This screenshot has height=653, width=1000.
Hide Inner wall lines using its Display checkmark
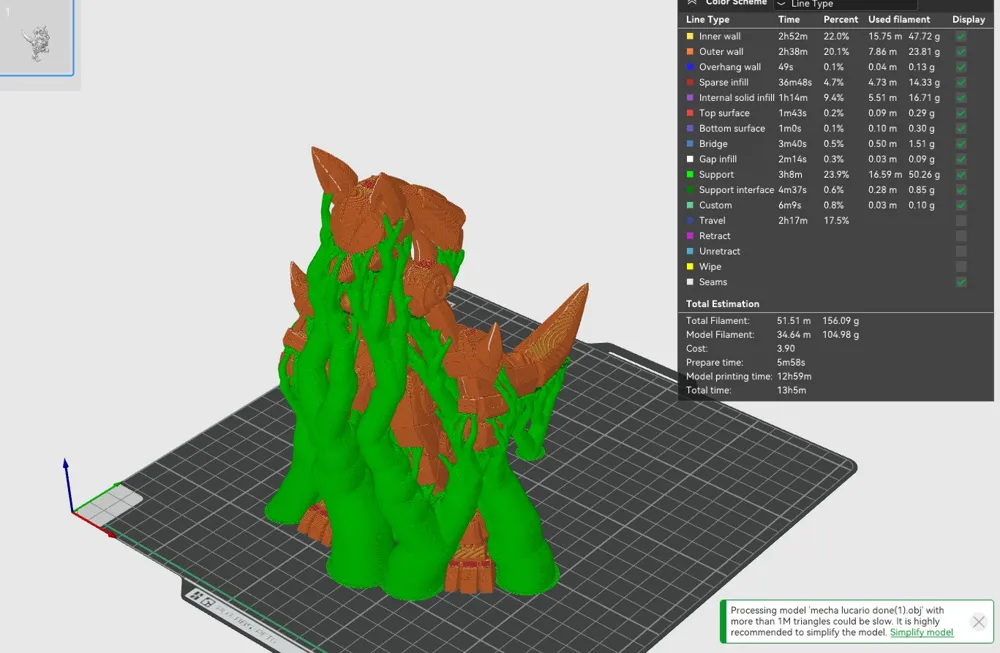point(961,36)
